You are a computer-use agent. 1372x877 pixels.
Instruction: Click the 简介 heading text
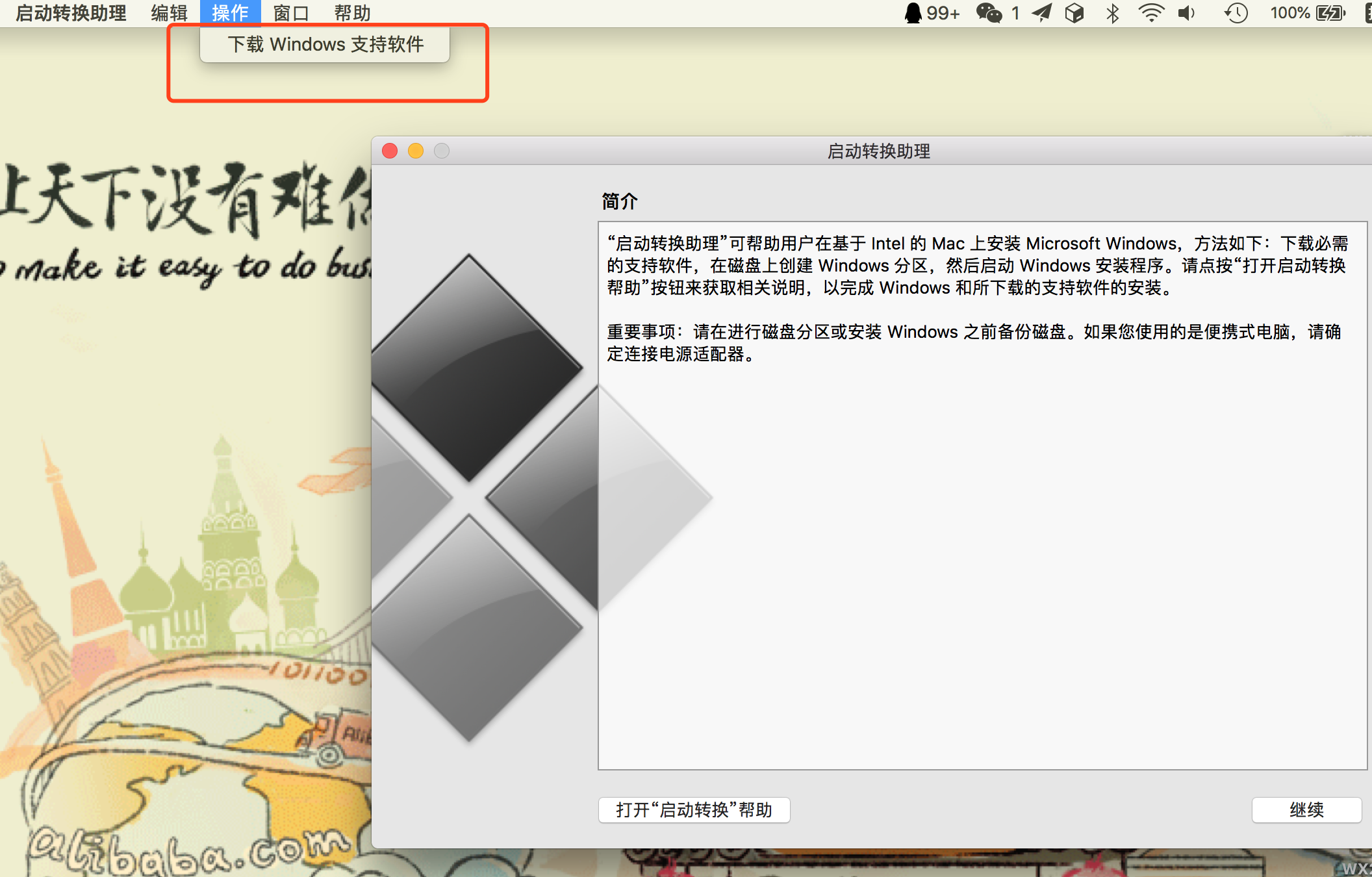620,201
